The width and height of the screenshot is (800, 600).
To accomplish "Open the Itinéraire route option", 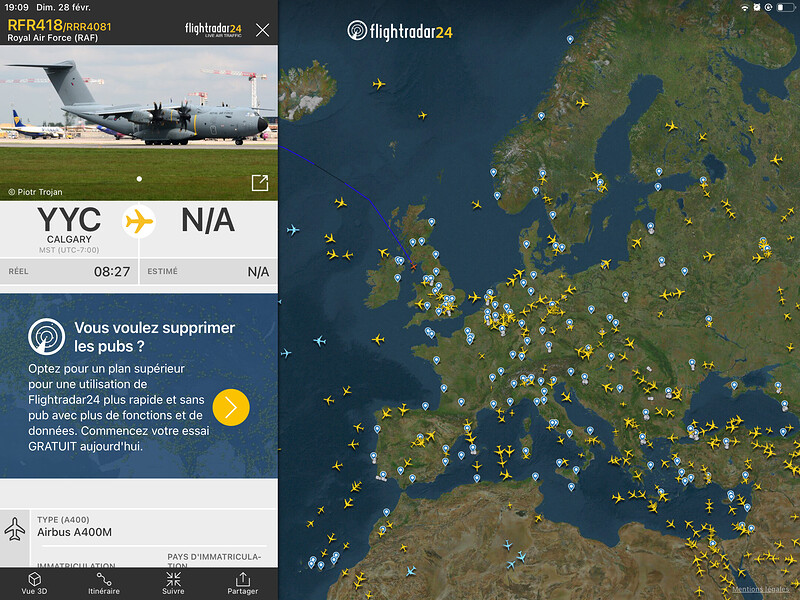I will (104, 583).
